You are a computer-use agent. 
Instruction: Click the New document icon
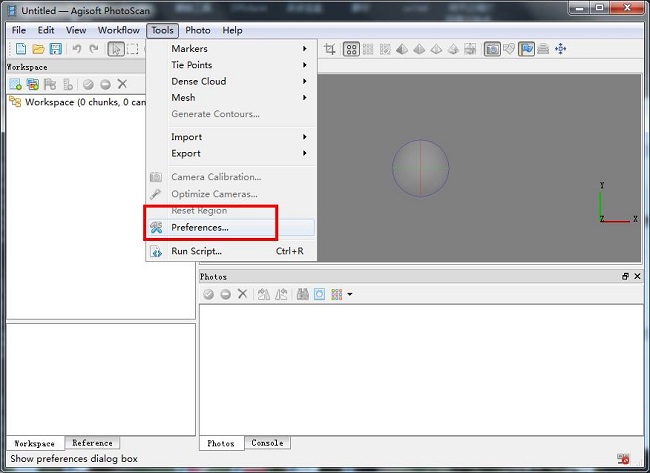[x=21, y=49]
